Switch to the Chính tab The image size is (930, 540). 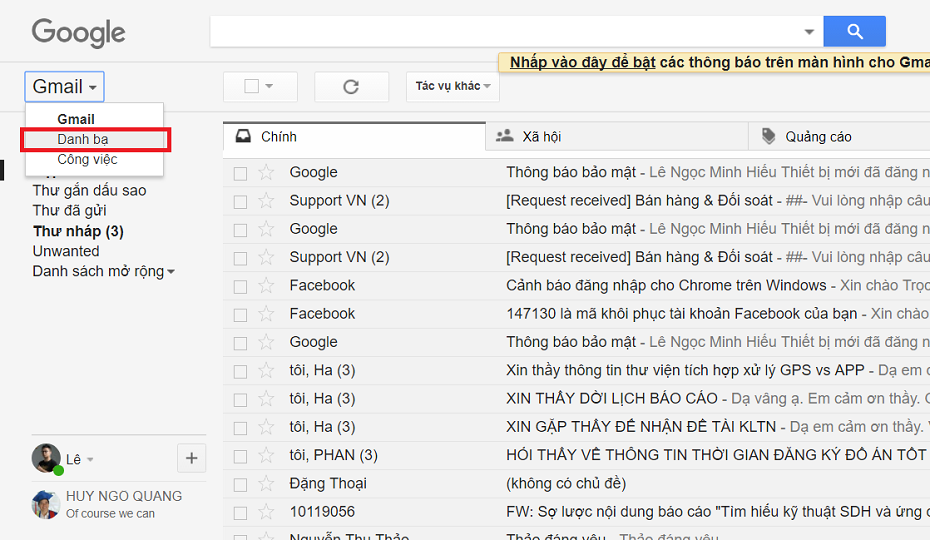point(354,136)
